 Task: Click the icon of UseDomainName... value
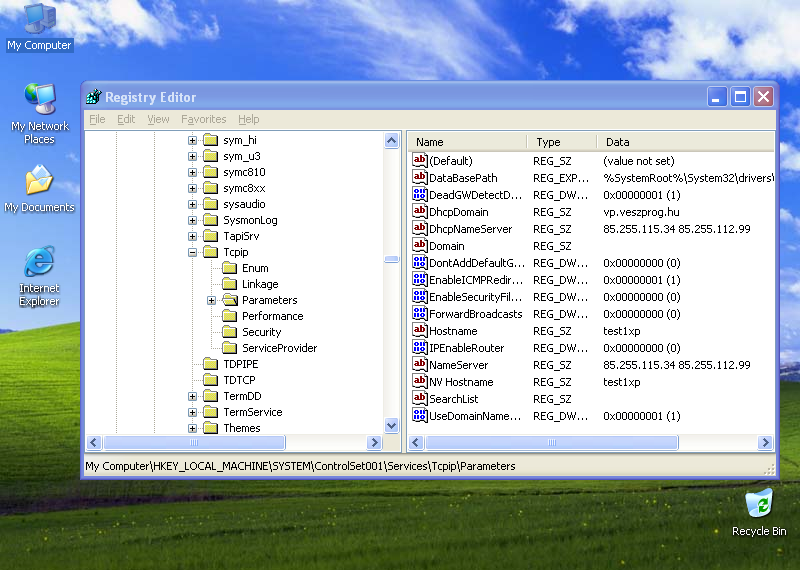(x=419, y=415)
